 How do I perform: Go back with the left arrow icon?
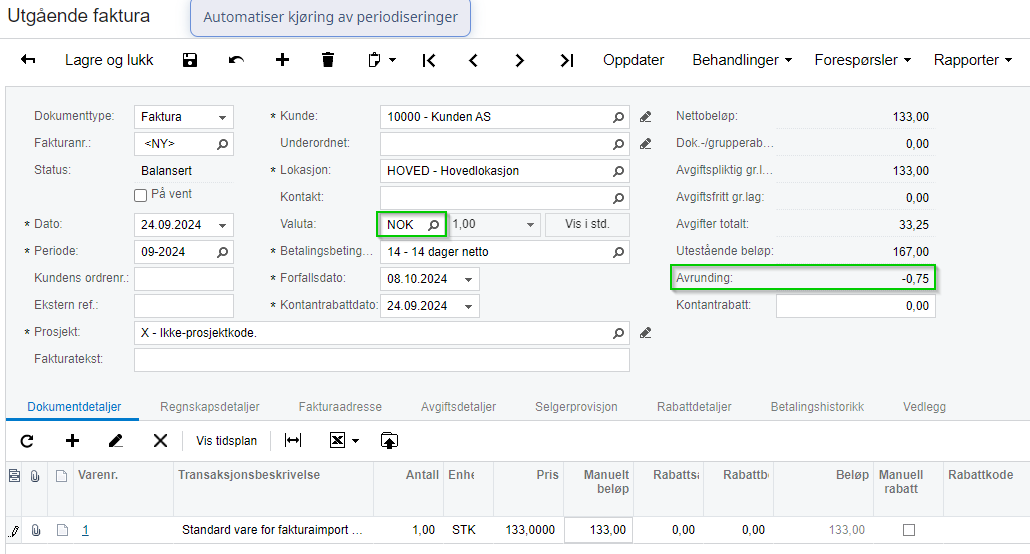pos(28,60)
